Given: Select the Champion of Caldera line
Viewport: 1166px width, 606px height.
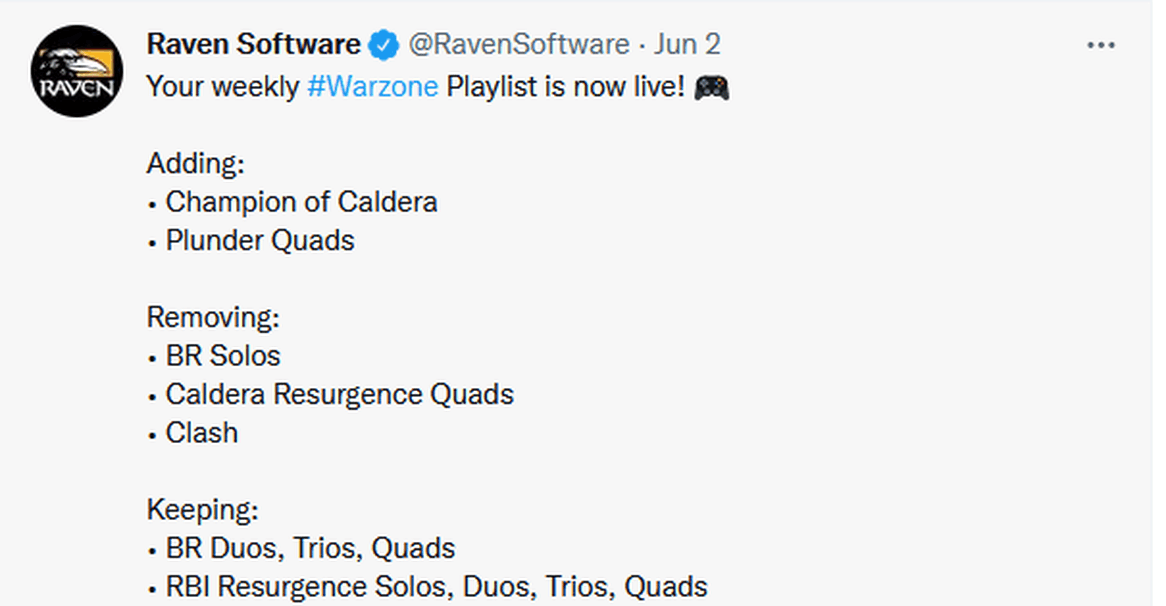Looking at the screenshot, I should [x=293, y=202].
